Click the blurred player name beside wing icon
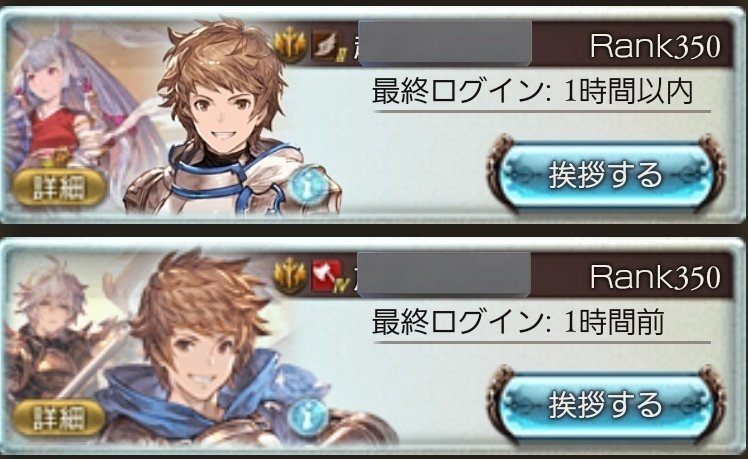Viewport: 748px width, 459px height. click(444, 43)
